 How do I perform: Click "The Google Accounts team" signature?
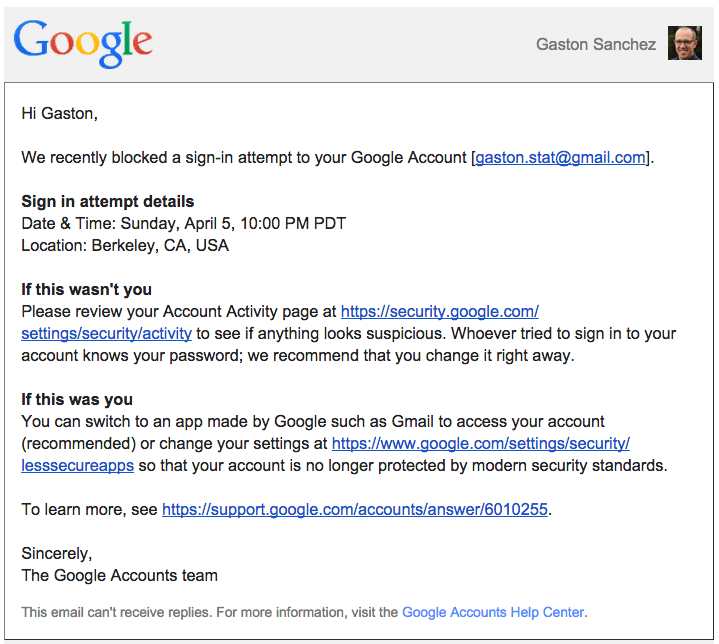(119, 576)
